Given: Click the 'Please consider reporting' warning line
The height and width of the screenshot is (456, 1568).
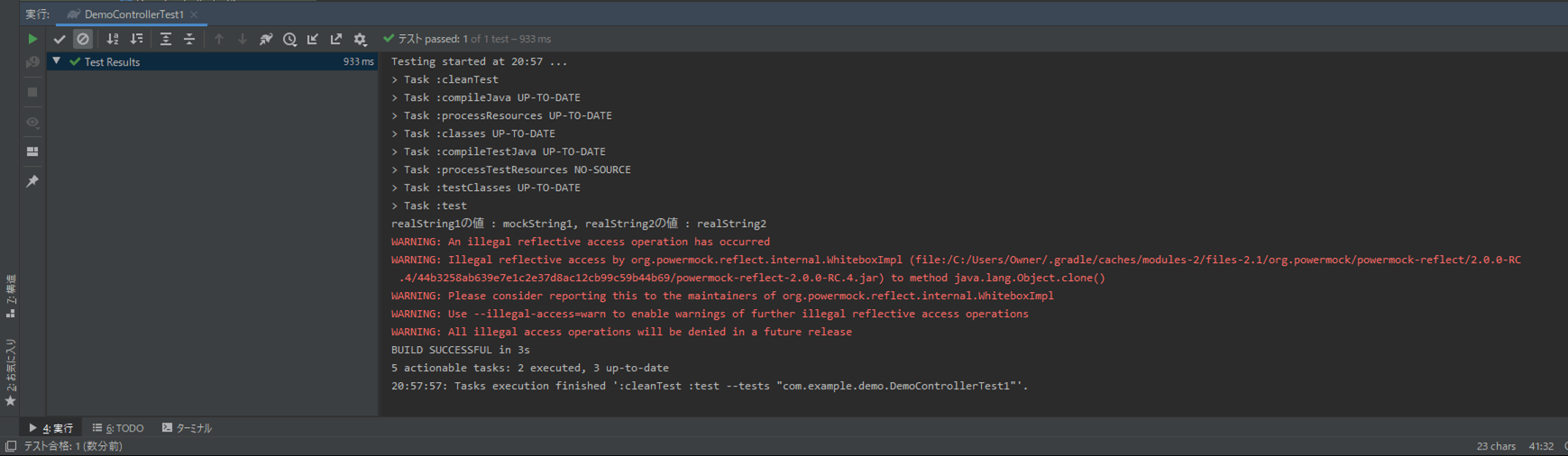Looking at the screenshot, I should (x=721, y=296).
